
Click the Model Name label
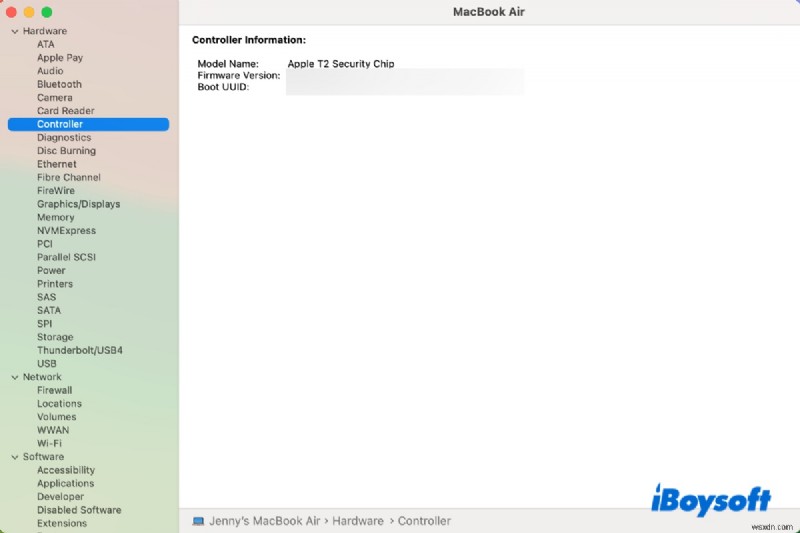228,64
